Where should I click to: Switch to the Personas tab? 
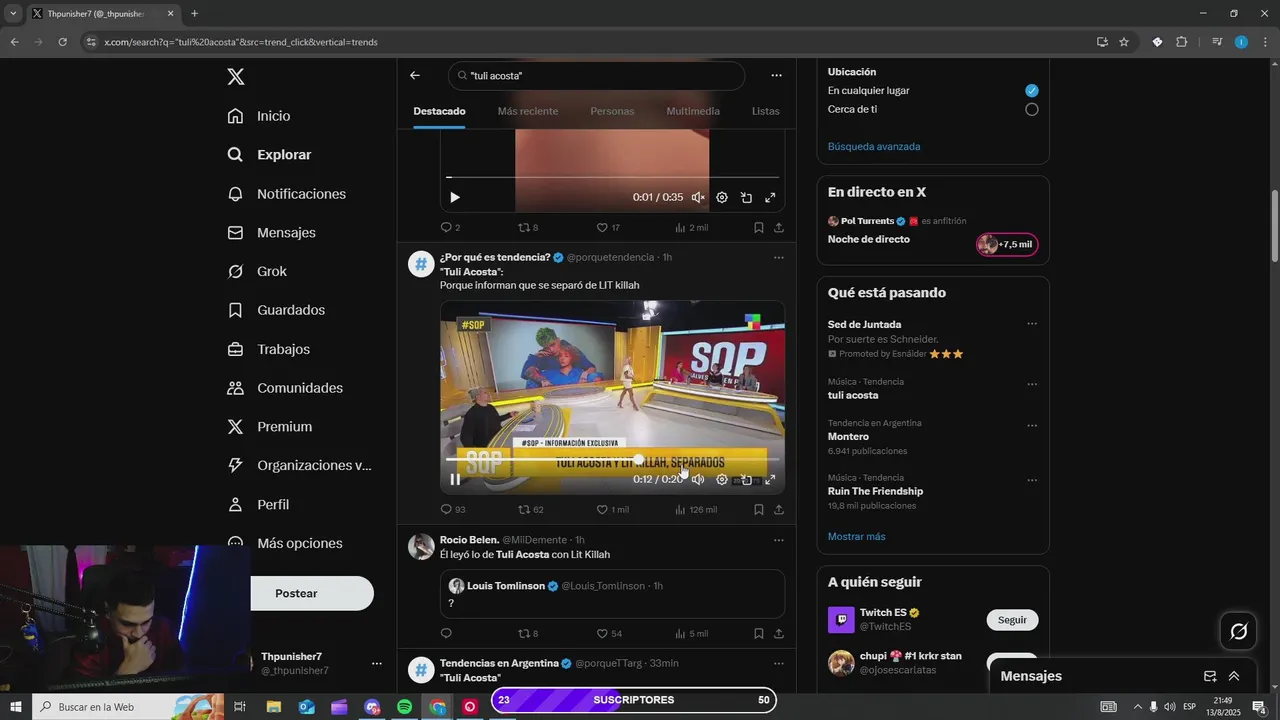coord(612,111)
